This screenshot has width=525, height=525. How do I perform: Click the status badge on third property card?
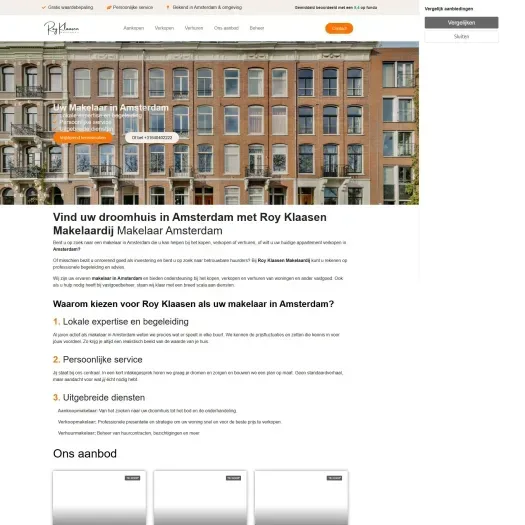coord(334,478)
